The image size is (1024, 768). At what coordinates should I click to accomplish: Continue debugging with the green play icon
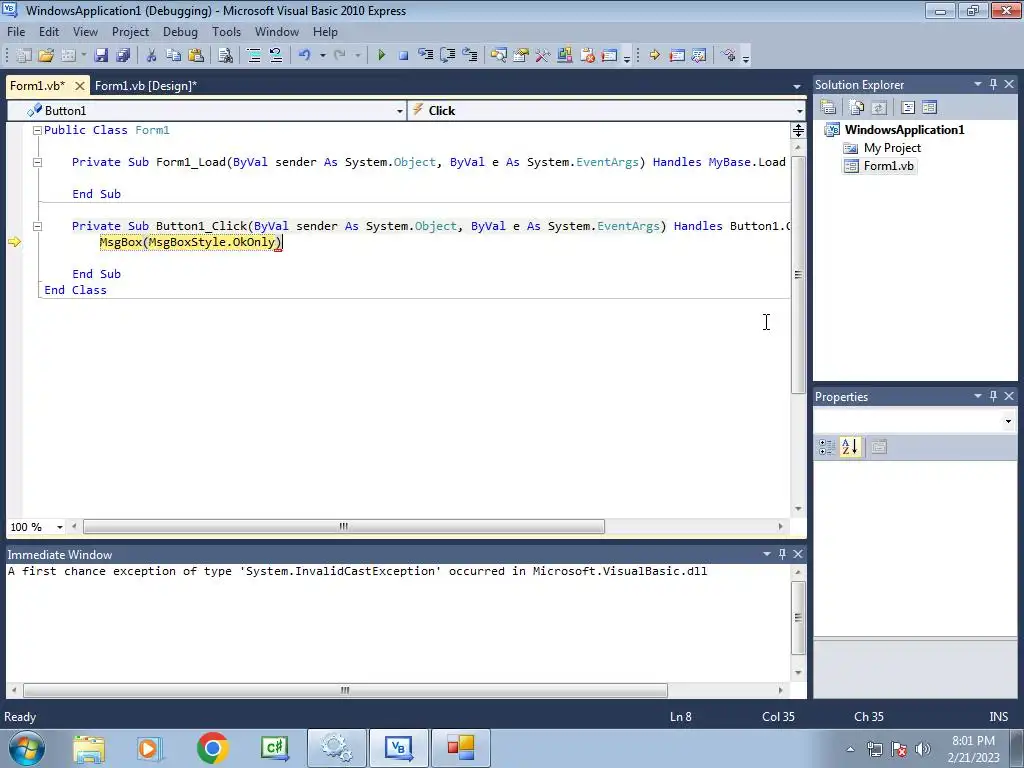point(381,56)
